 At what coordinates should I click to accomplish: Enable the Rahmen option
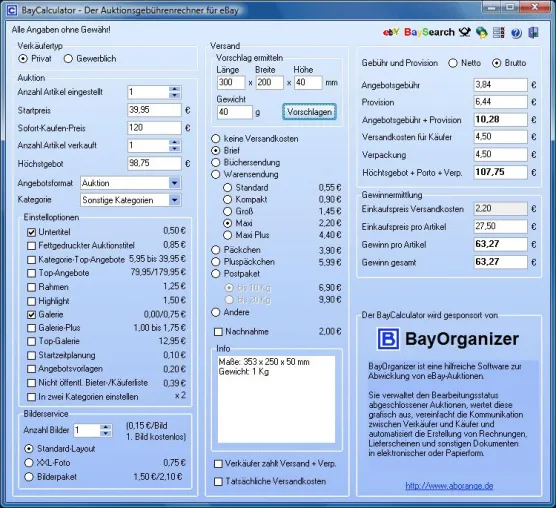coord(32,287)
